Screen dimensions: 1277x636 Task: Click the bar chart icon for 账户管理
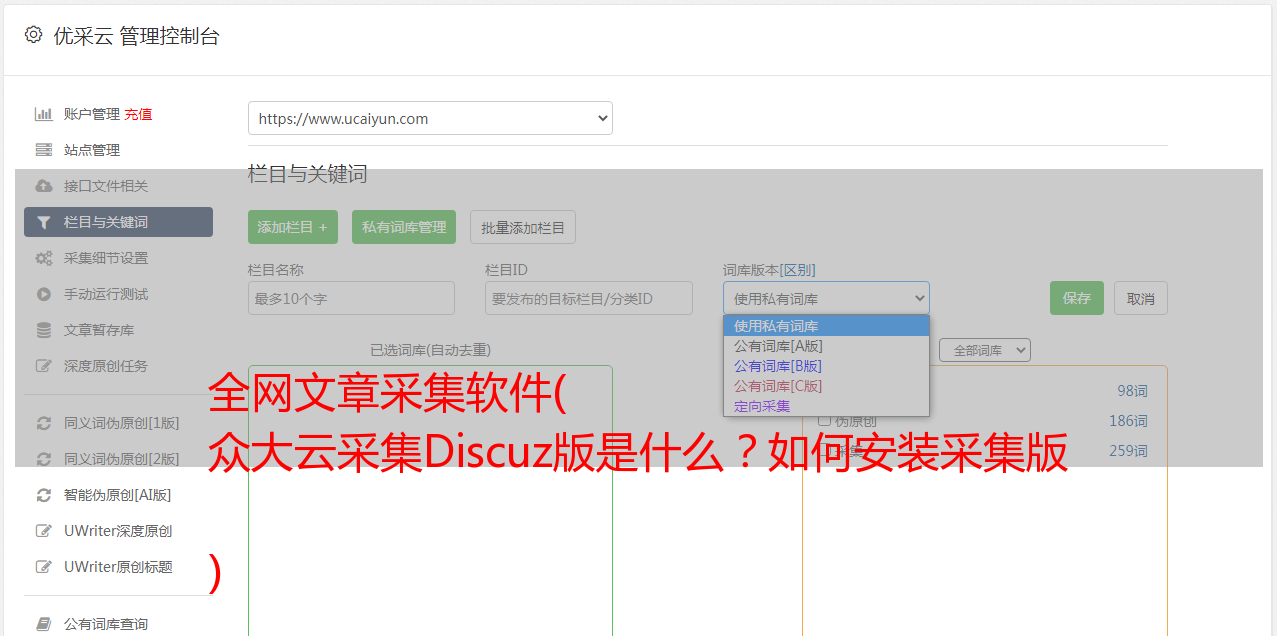click(44, 114)
